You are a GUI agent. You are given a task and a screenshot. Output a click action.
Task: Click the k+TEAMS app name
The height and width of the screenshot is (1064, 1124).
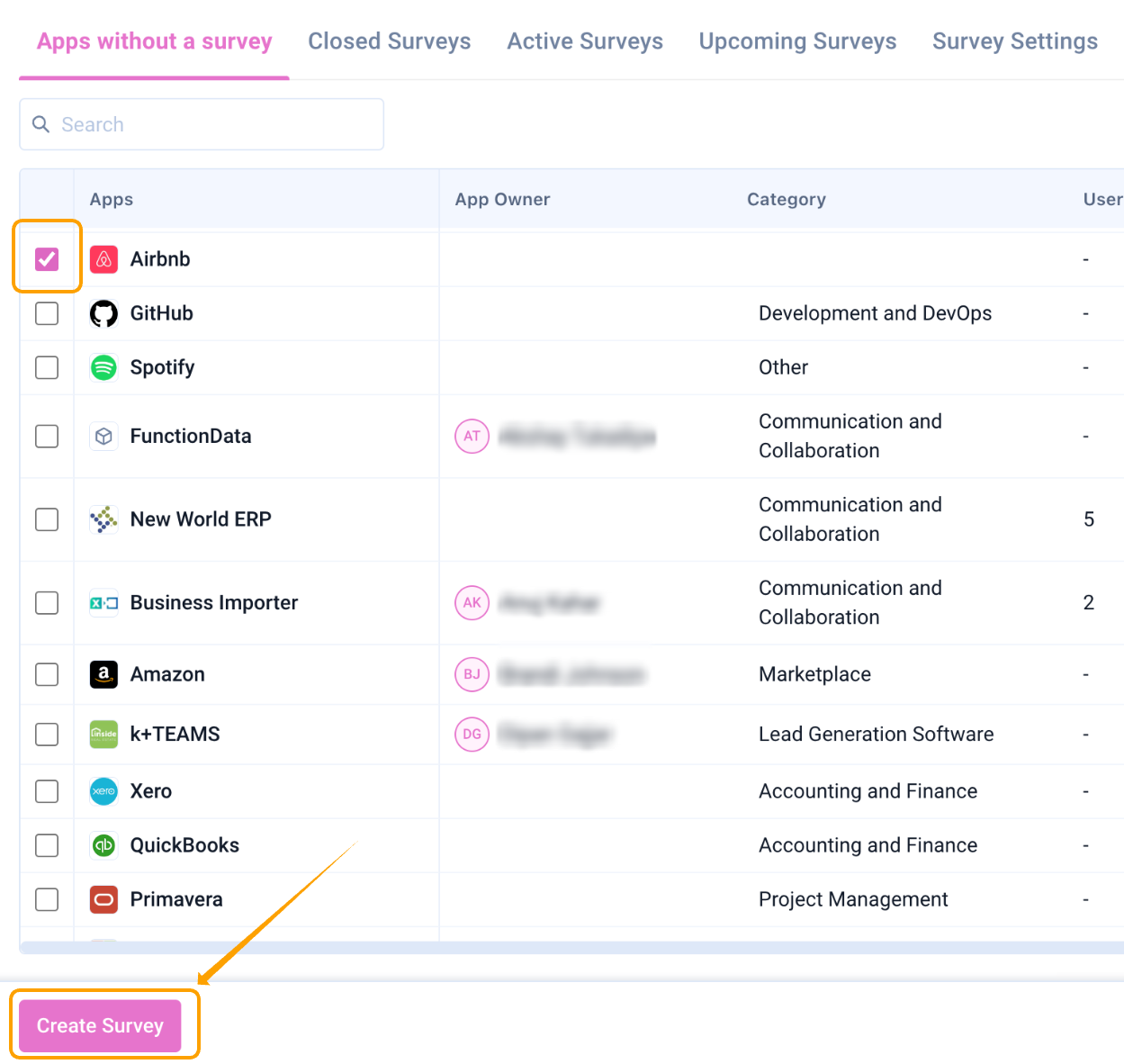tap(175, 735)
